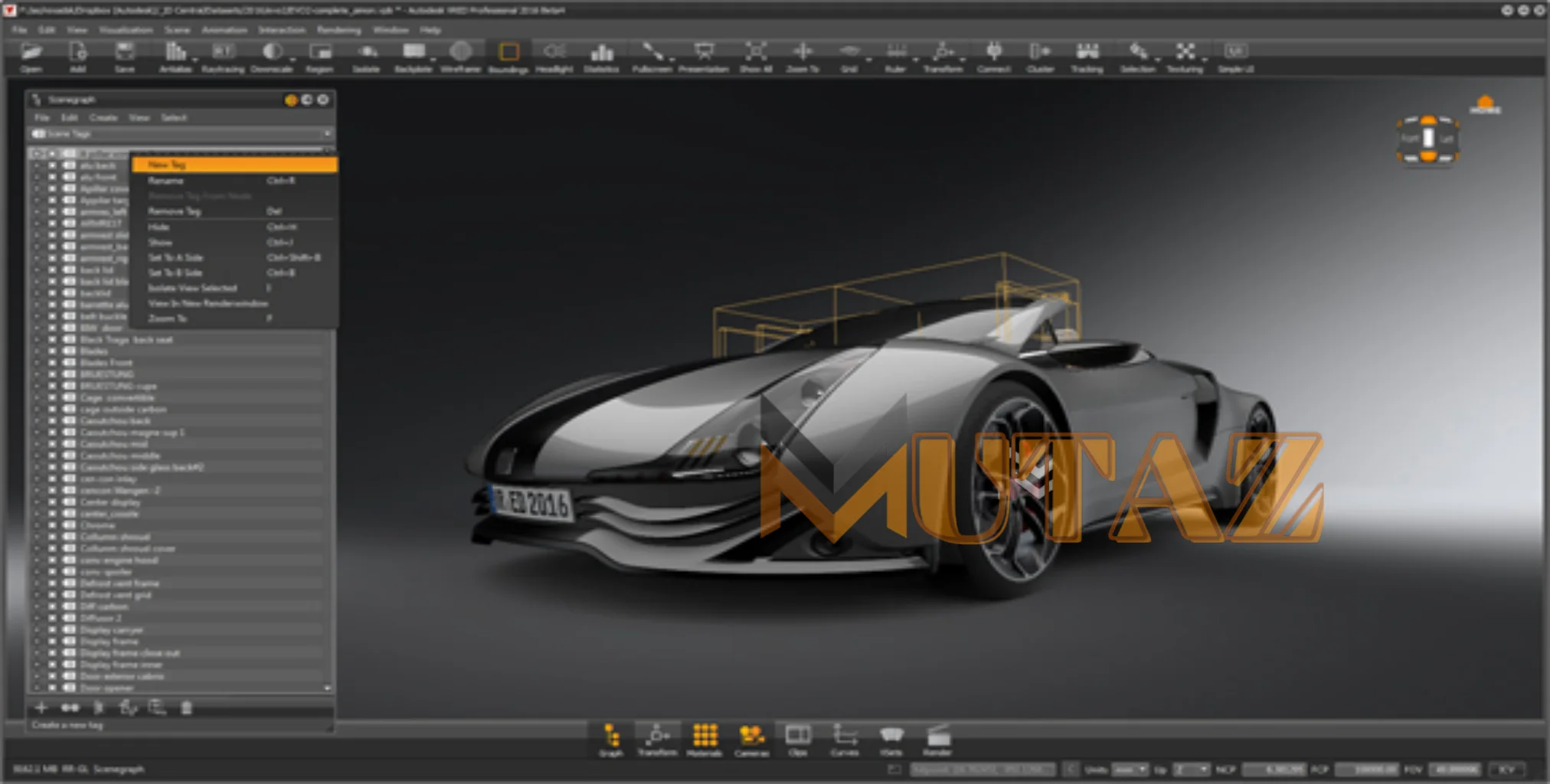Viewport: 1550px width, 784px height.
Task: Select New Tag in context menu
Action: pyautogui.click(x=234, y=165)
